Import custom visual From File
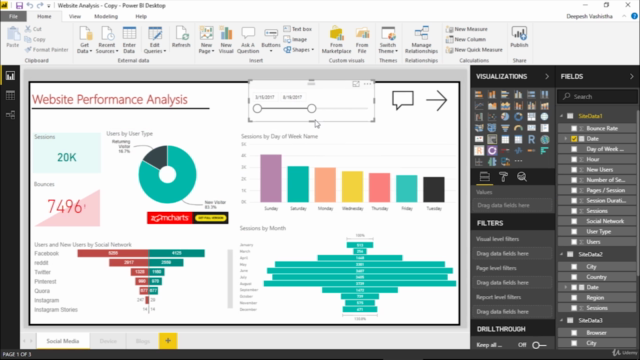The height and width of the screenshot is (360, 640). point(362,40)
